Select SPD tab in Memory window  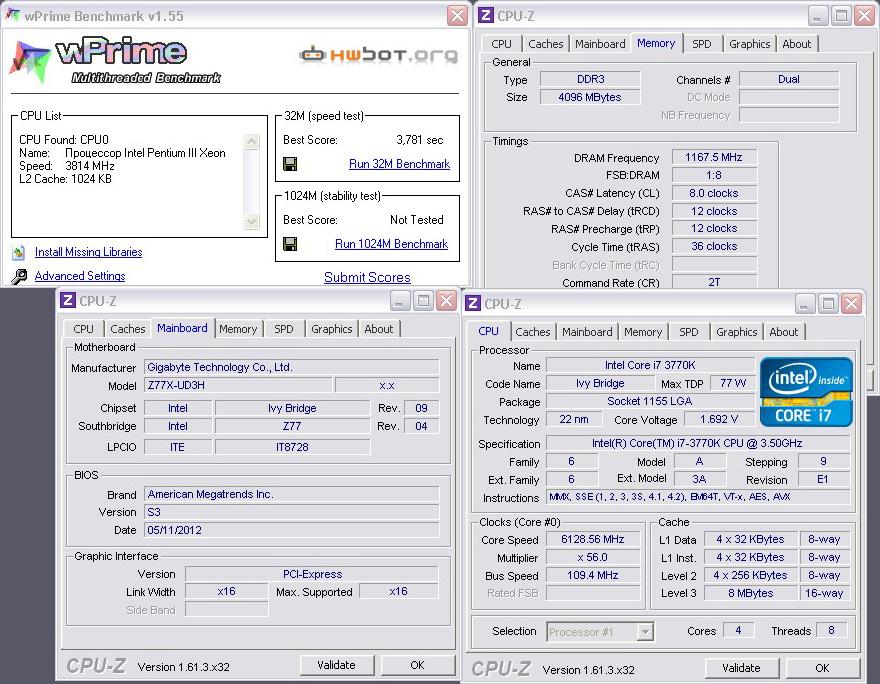pos(702,44)
